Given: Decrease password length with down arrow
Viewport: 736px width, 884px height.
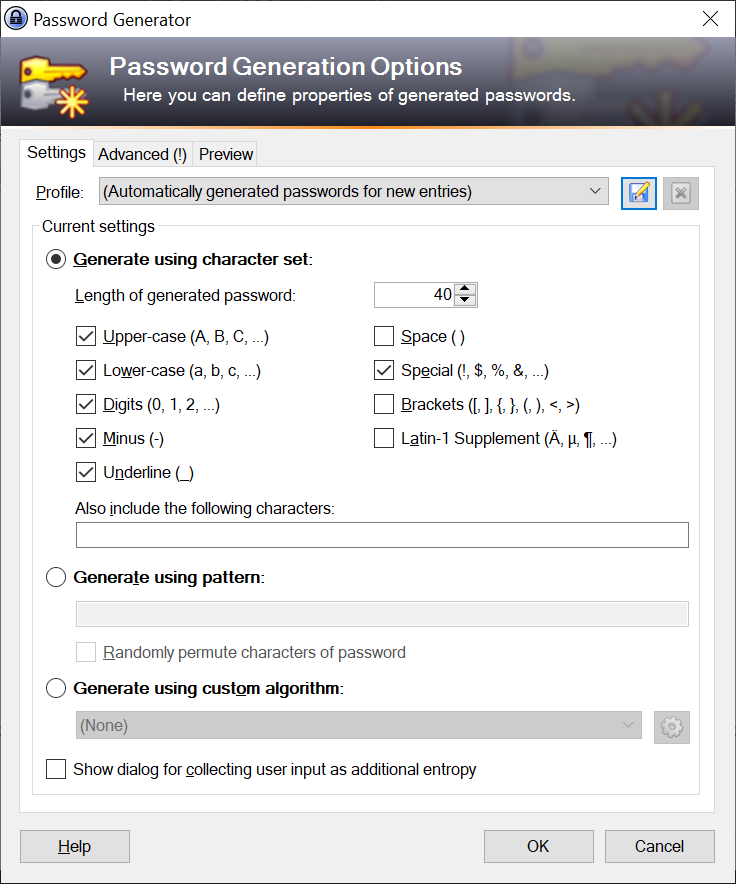Looking at the screenshot, I should pyautogui.click(x=465, y=300).
